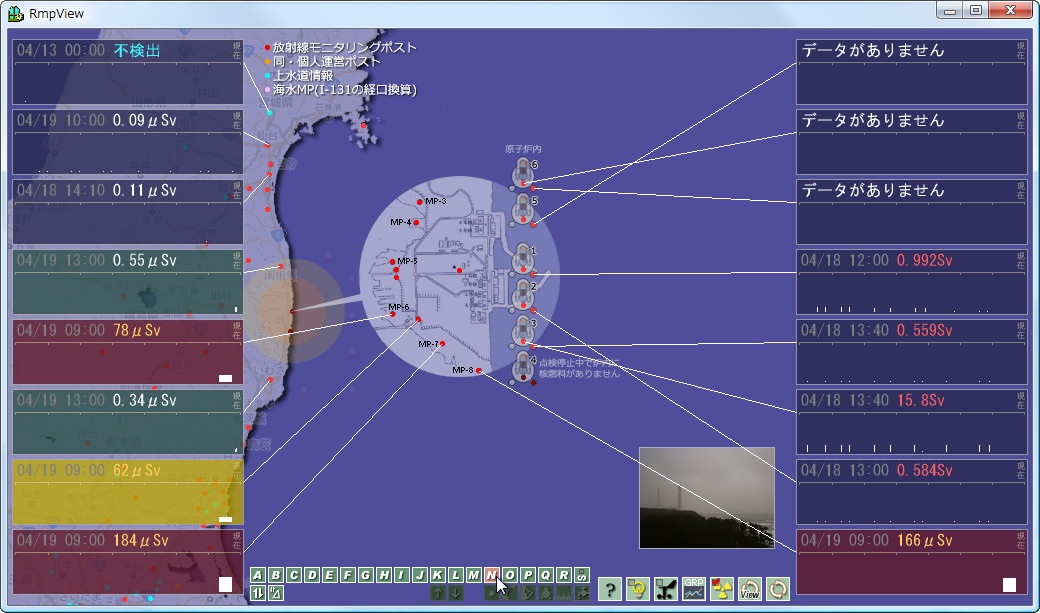Select preset letter F
Image resolution: width=1040 pixels, height=613 pixels.
coord(348,575)
